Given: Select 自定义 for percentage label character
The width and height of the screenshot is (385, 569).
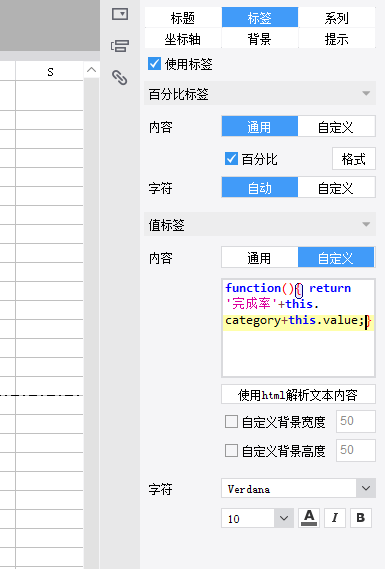Looking at the screenshot, I should [x=336, y=188].
